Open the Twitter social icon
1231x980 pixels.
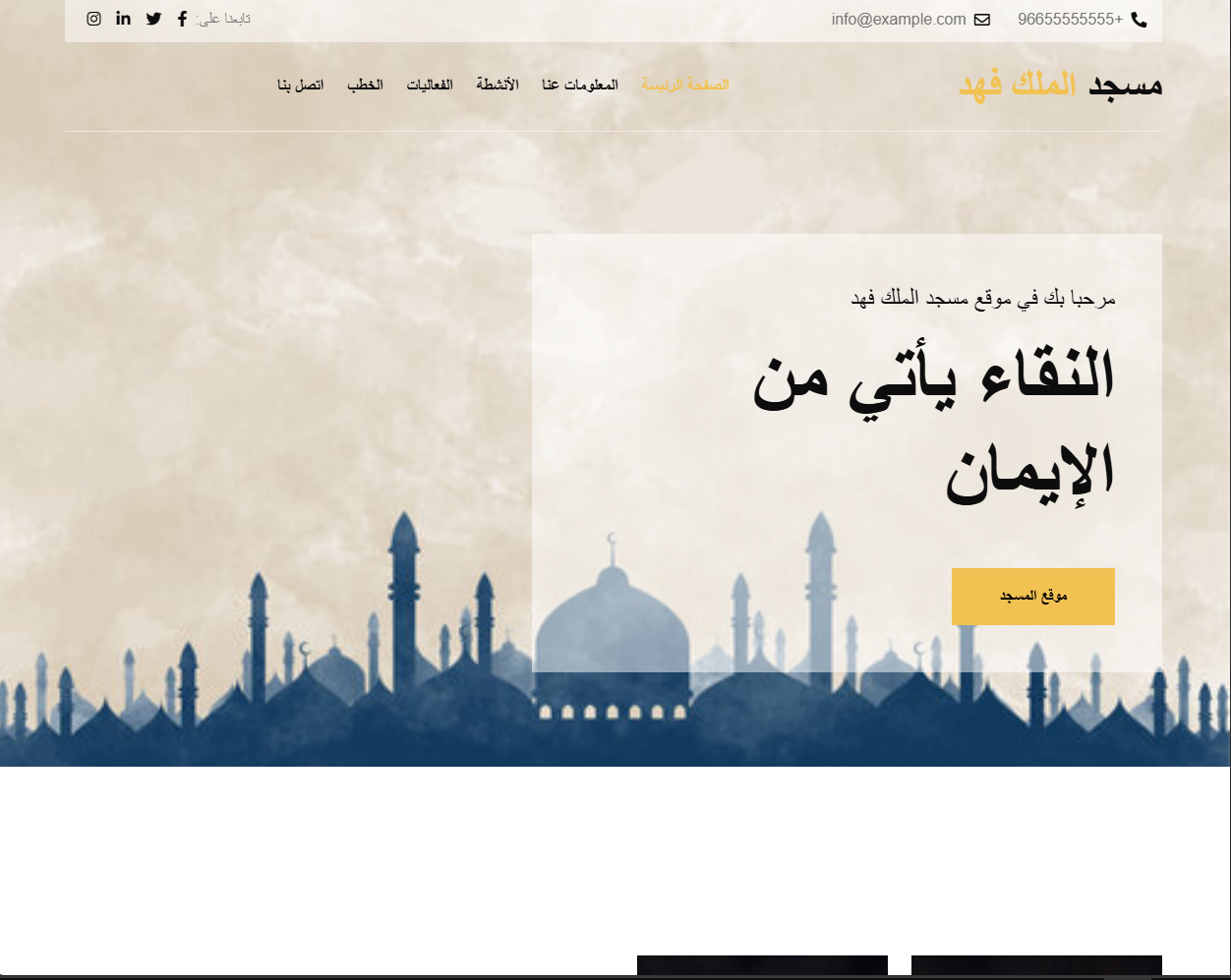[153, 19]
